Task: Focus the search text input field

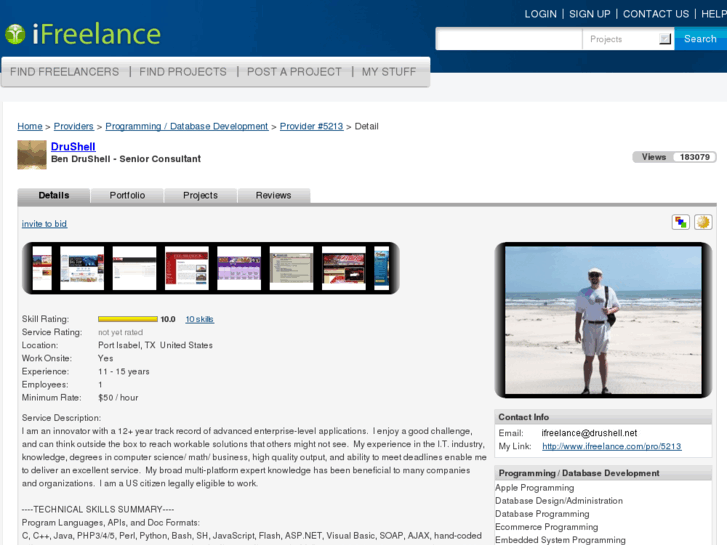Action: [509, 39]
